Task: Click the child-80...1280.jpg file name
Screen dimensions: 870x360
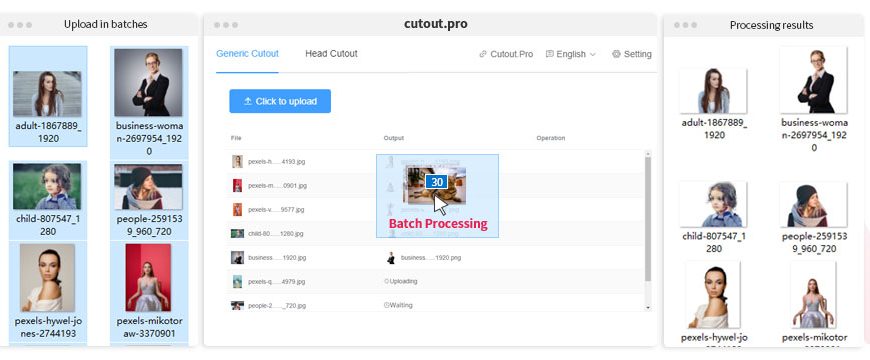Action: pos(276,234)
